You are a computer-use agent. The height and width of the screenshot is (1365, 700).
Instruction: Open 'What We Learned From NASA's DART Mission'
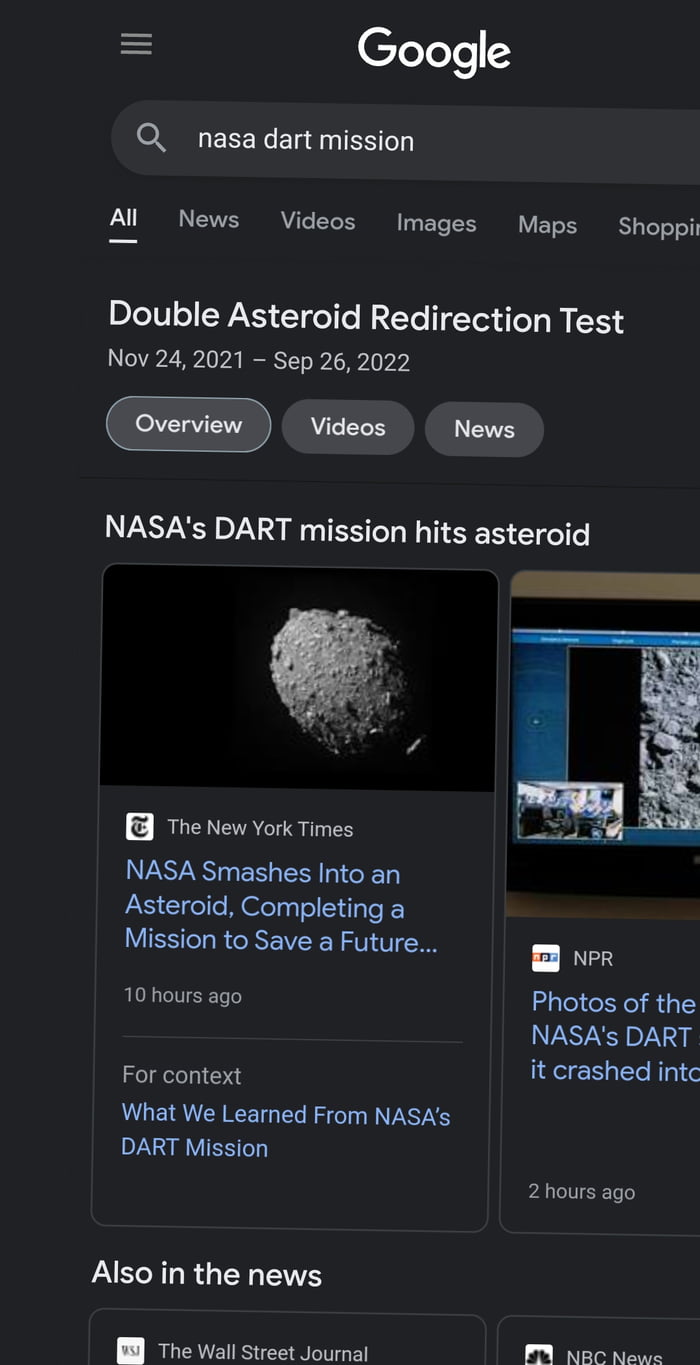click(x=286, y=1130)
